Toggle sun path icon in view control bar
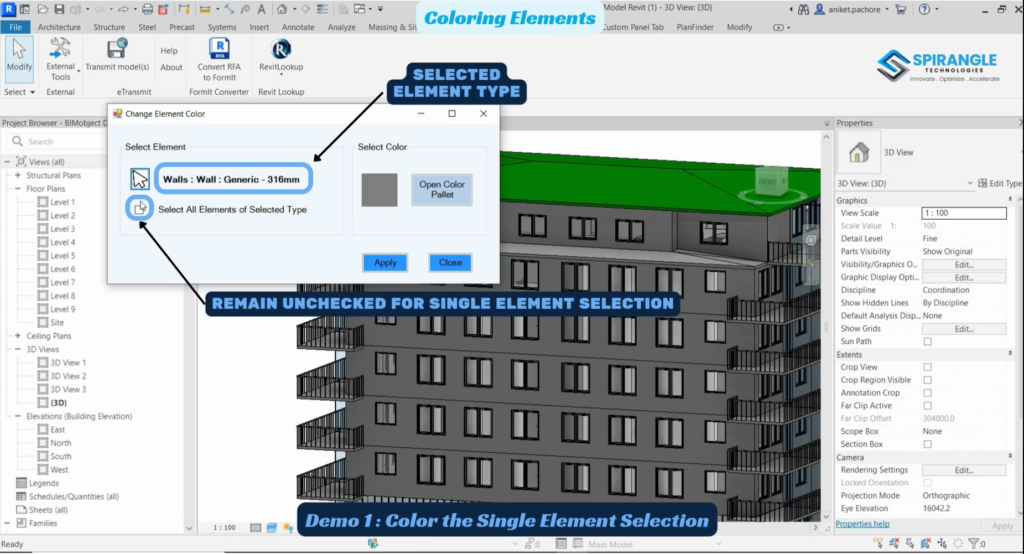This screenshot has width=1024, height=554. [288, 527]
